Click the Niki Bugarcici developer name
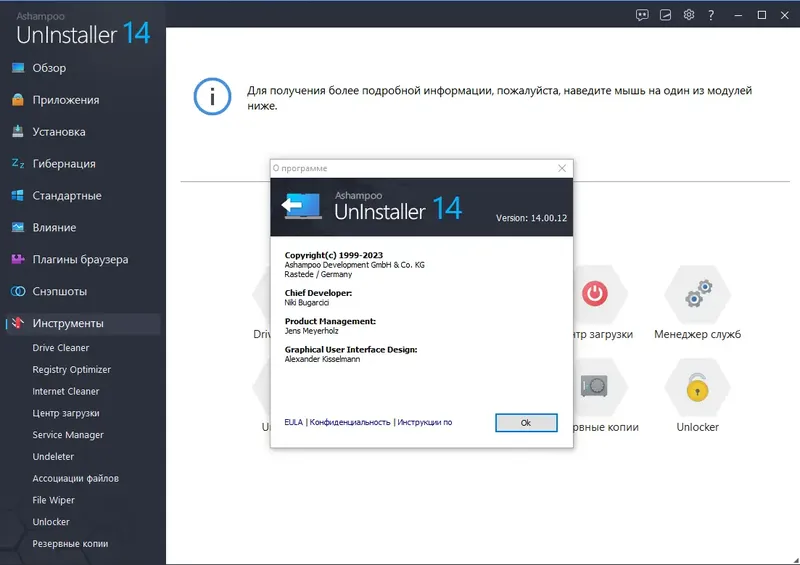Image resolution: width=800 pixels, height=565 pixels. [x=307, y=303]
